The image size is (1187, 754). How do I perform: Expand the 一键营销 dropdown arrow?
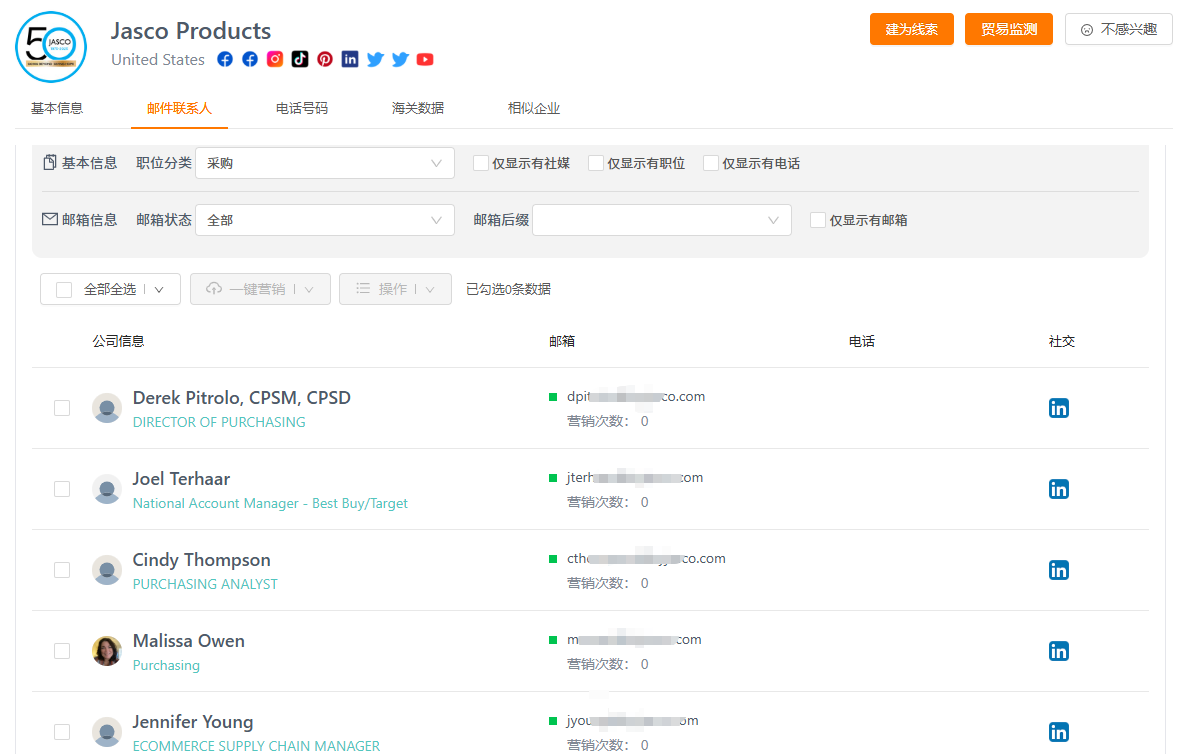click(309, 289)
